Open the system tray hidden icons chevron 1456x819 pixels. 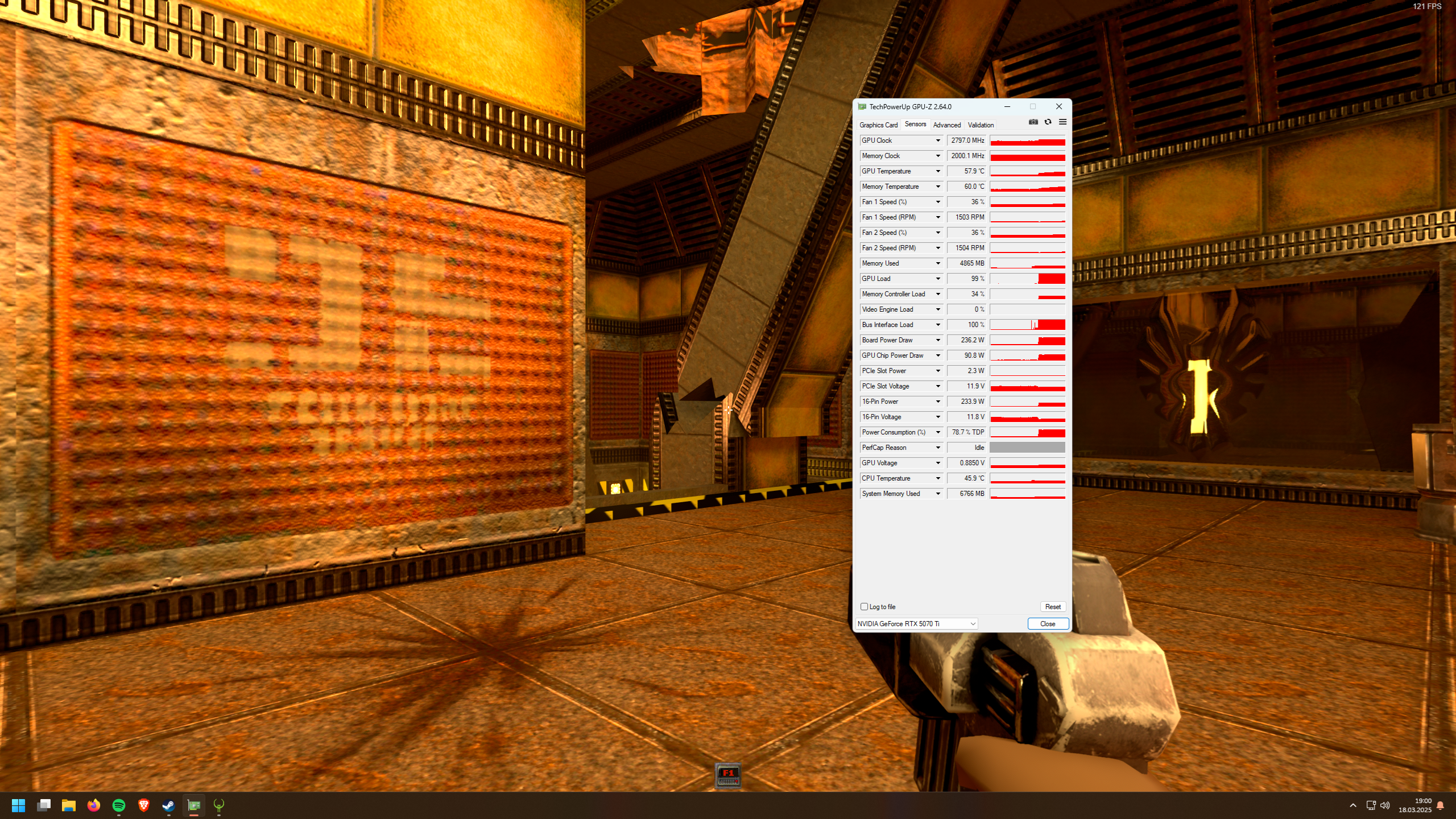tap(1353, 805)
